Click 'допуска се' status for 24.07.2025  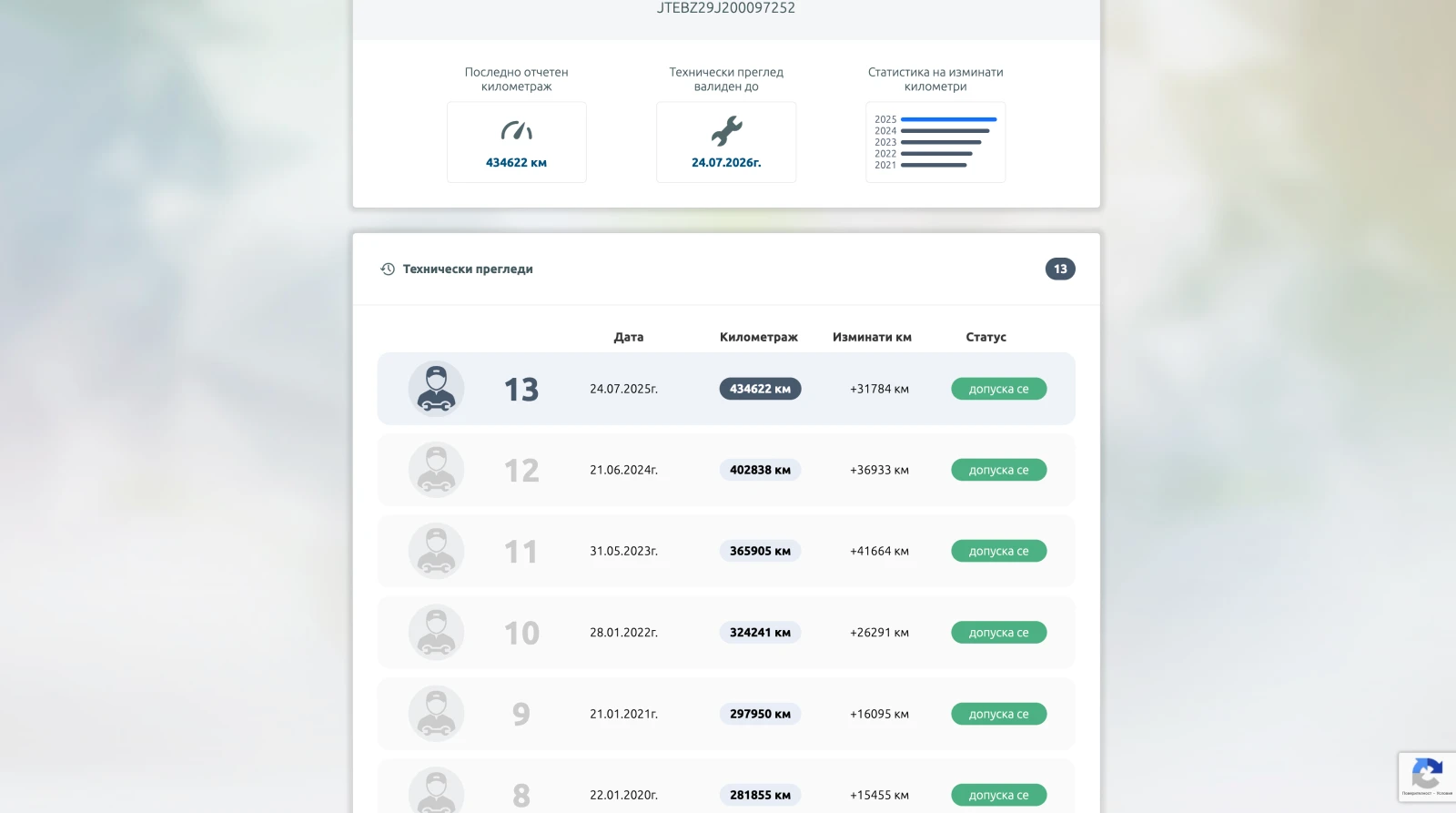tap(998, 389)
